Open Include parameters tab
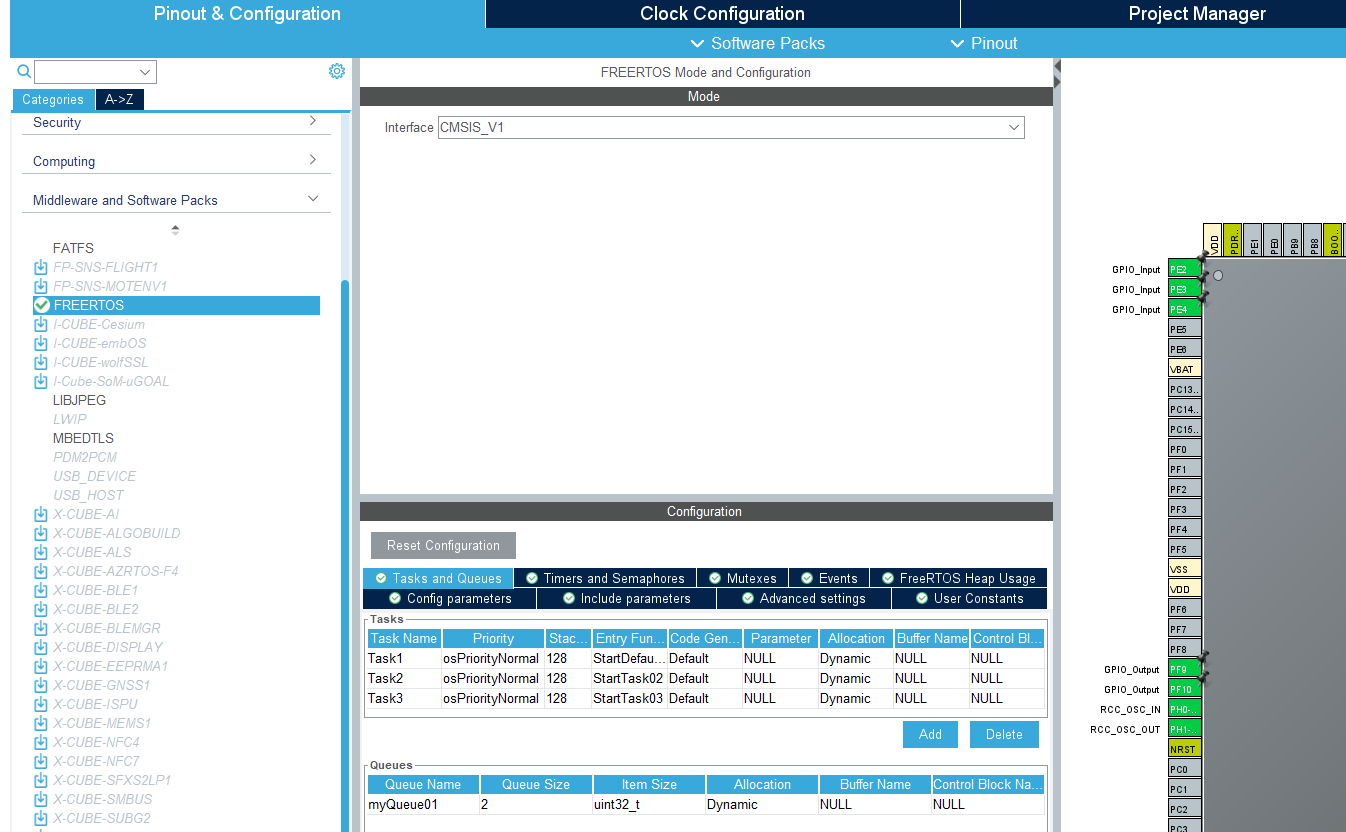 (627, 598)
